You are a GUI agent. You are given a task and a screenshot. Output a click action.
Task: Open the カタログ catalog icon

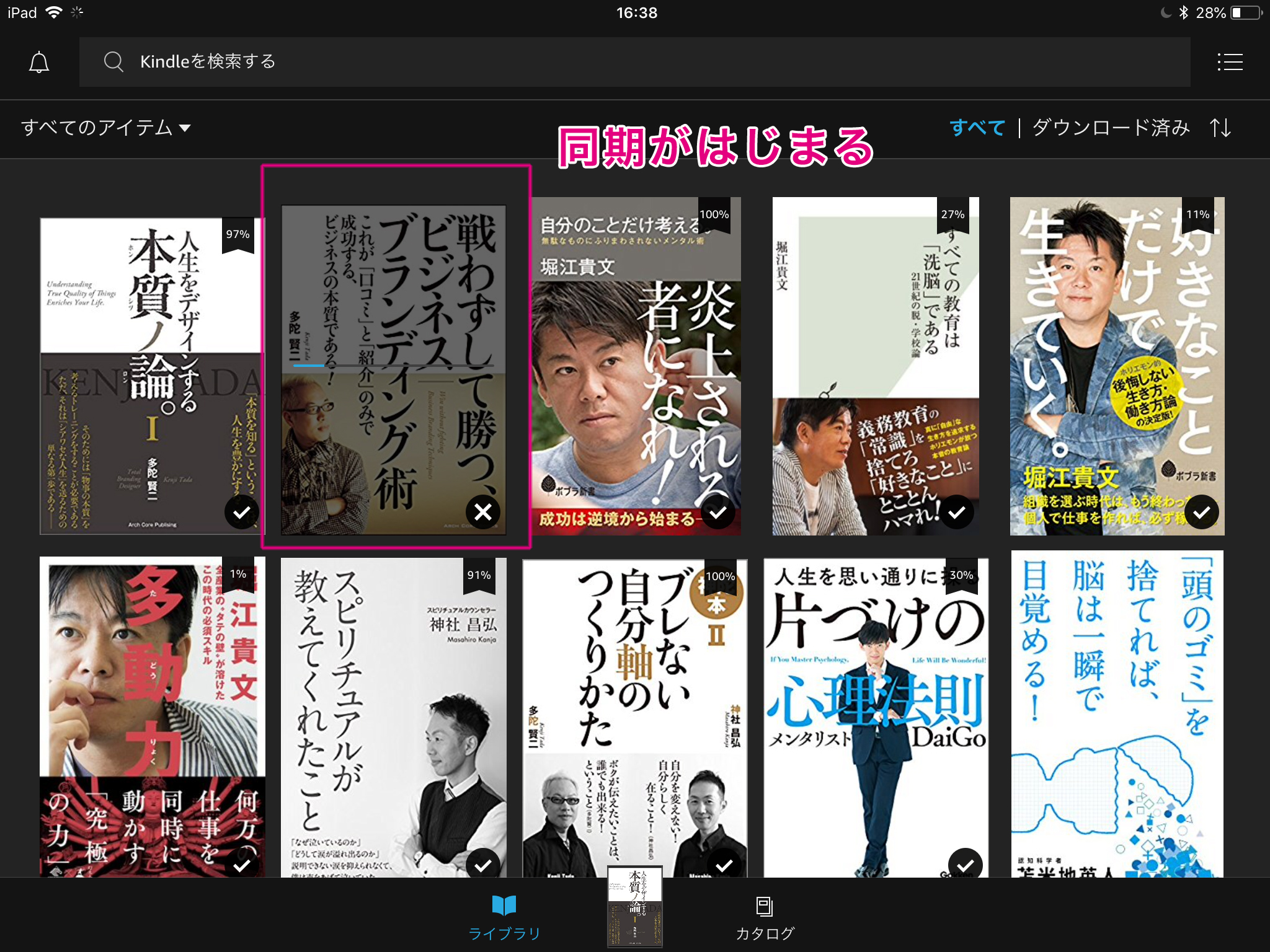point(764,906)
